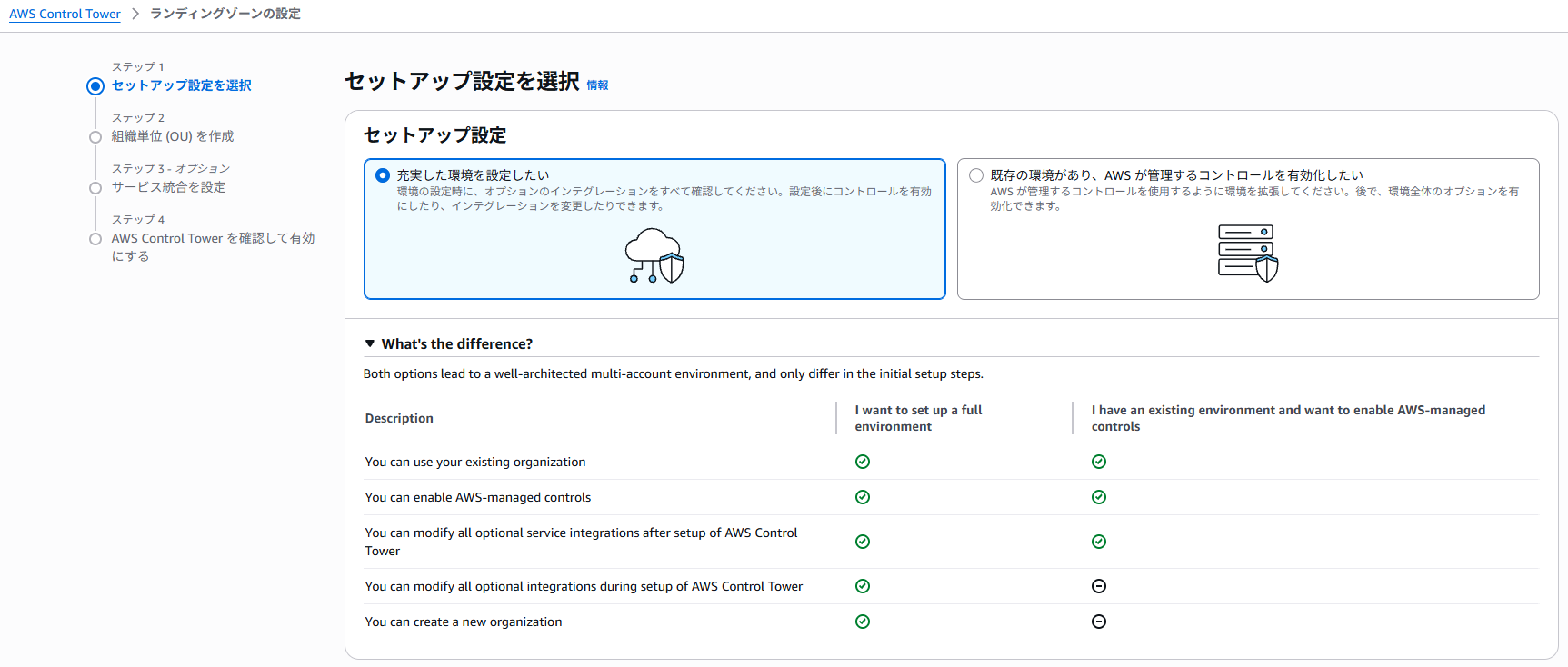The height and width of the screenshot is (667, 1568).
Task: Click description text of full environment card
Action: (x=664, y=199)
